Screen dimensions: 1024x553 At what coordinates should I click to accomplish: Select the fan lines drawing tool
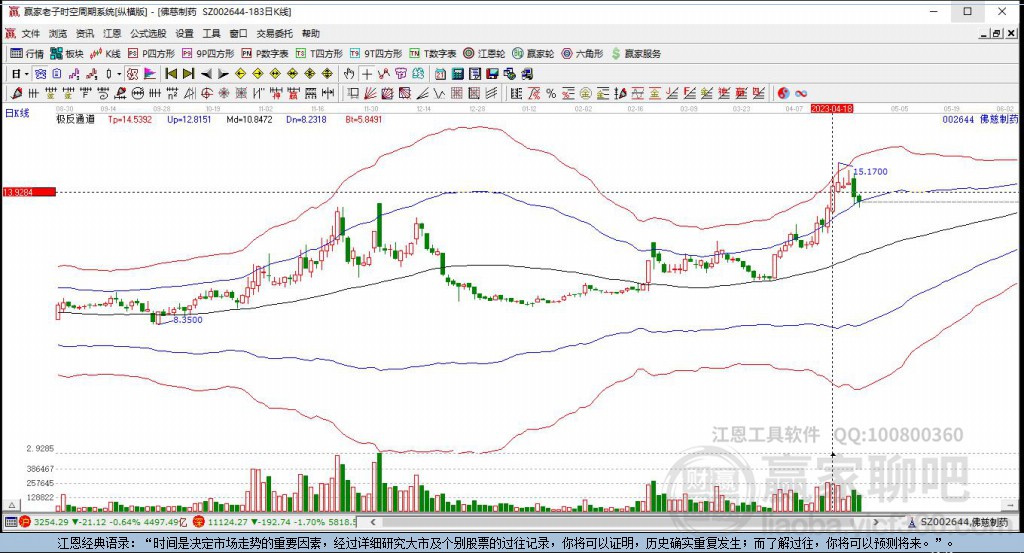[370, 93]
